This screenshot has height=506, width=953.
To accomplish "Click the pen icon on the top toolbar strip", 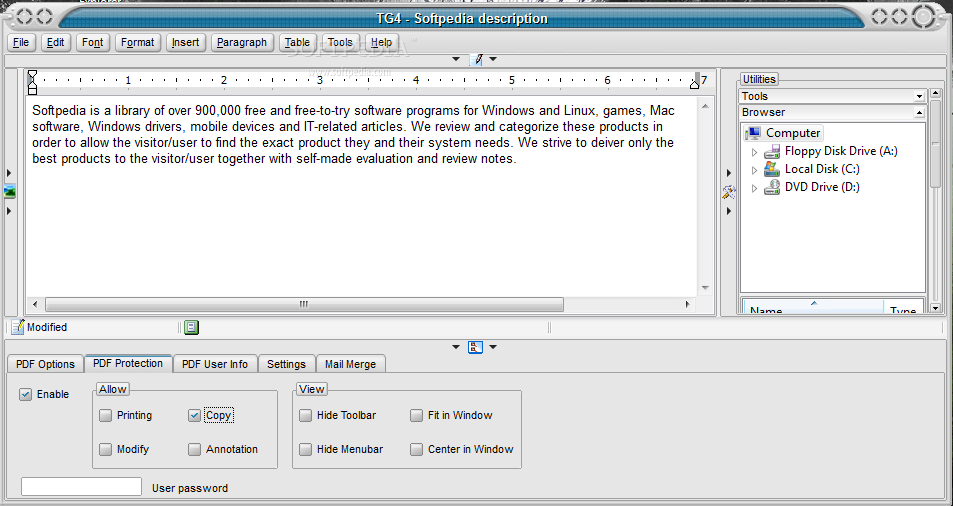I will click(476, 60).
